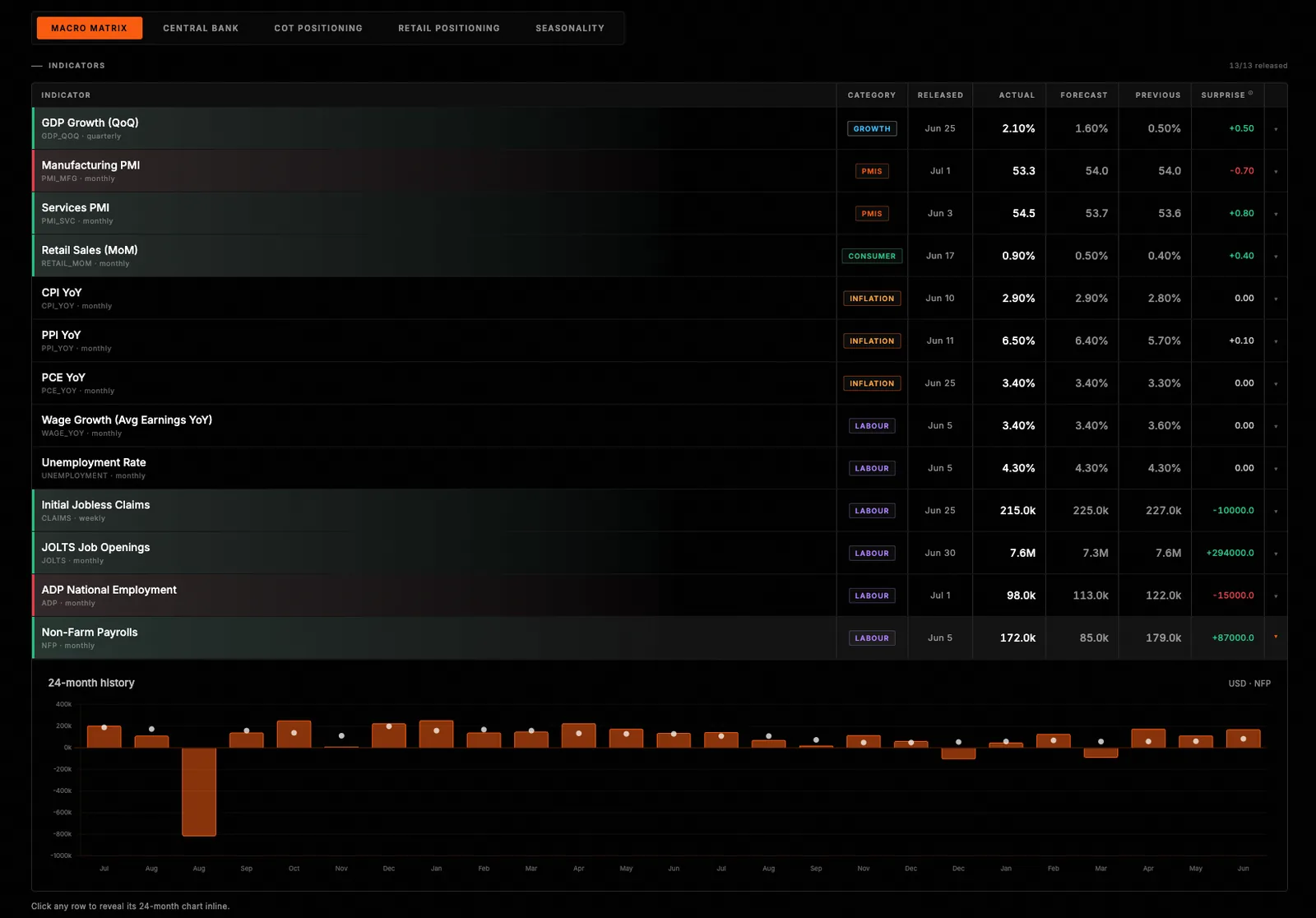This screenshot has height=918, width=1316.
Task: Select the GDP Growth (QoQ) indicator name
Action: tap(90, 123)
